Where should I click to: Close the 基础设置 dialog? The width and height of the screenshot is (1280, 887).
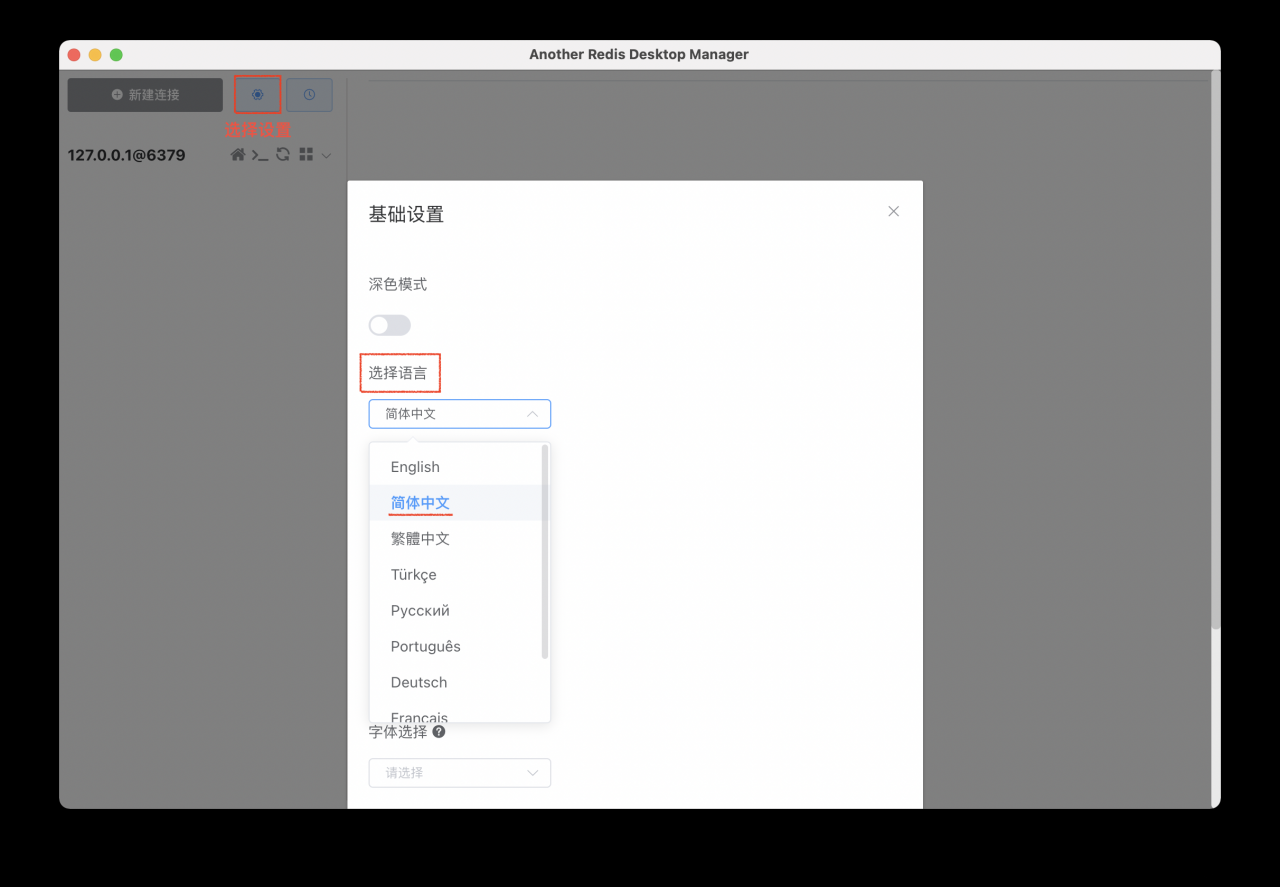(893, 211)
